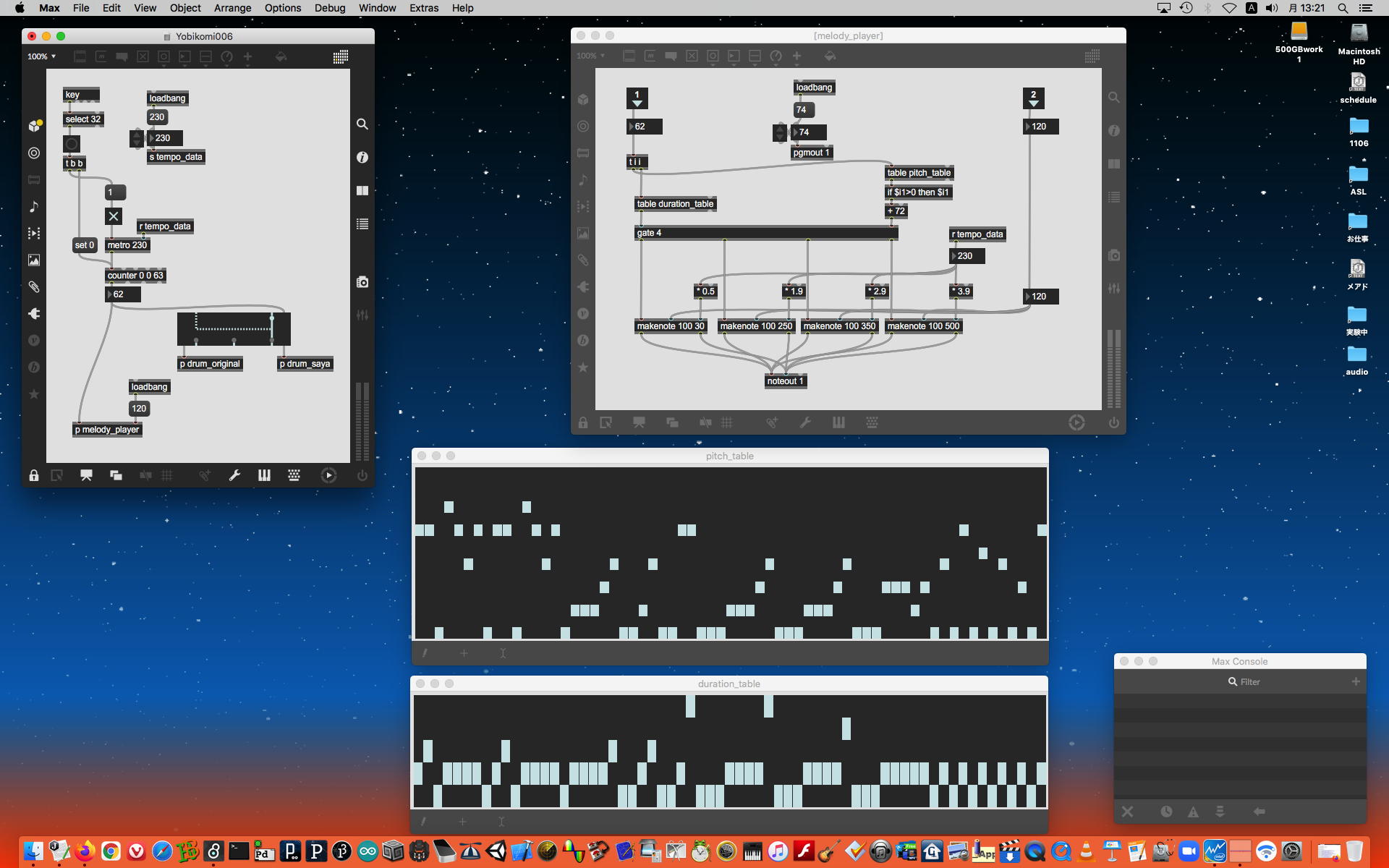Viewport: 1389px width, 868px height.
Task: Open the Arrange menu
Action: (x=232, y=8)
